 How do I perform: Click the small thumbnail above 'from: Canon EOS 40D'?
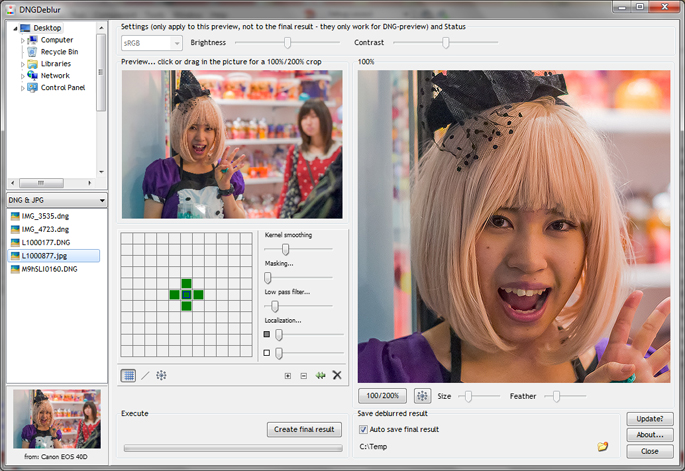point(57,419)
